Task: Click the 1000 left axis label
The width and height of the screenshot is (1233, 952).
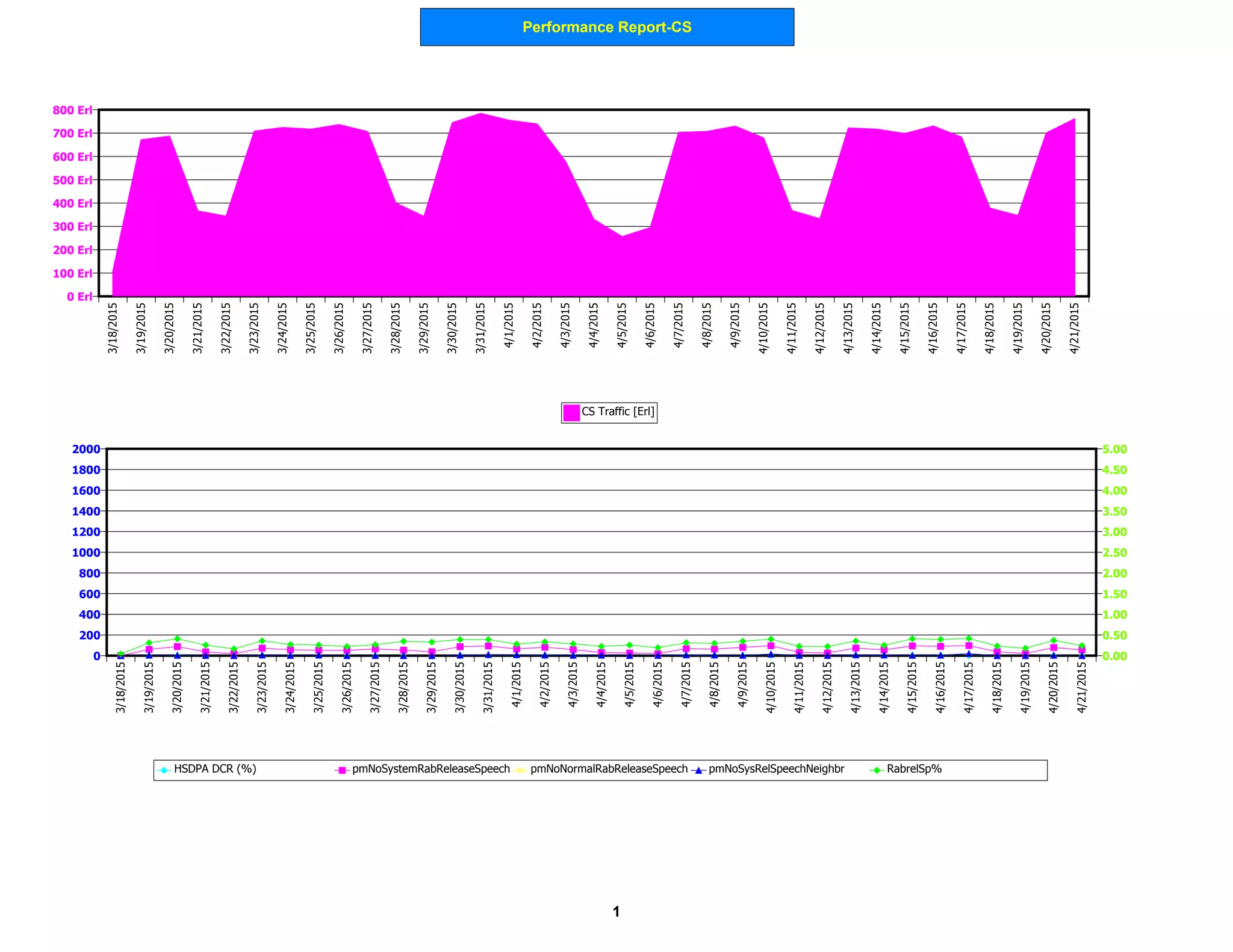Action: 86,552
